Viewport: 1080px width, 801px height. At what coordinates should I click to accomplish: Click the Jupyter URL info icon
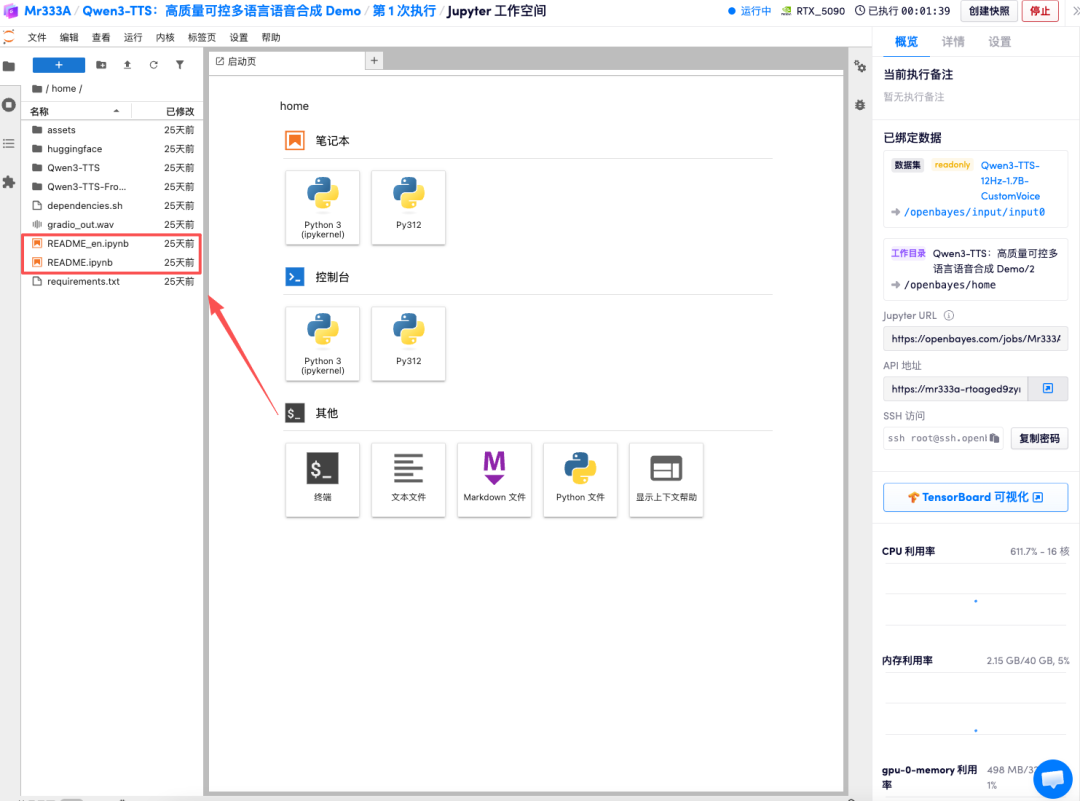(x=948, y=315)
